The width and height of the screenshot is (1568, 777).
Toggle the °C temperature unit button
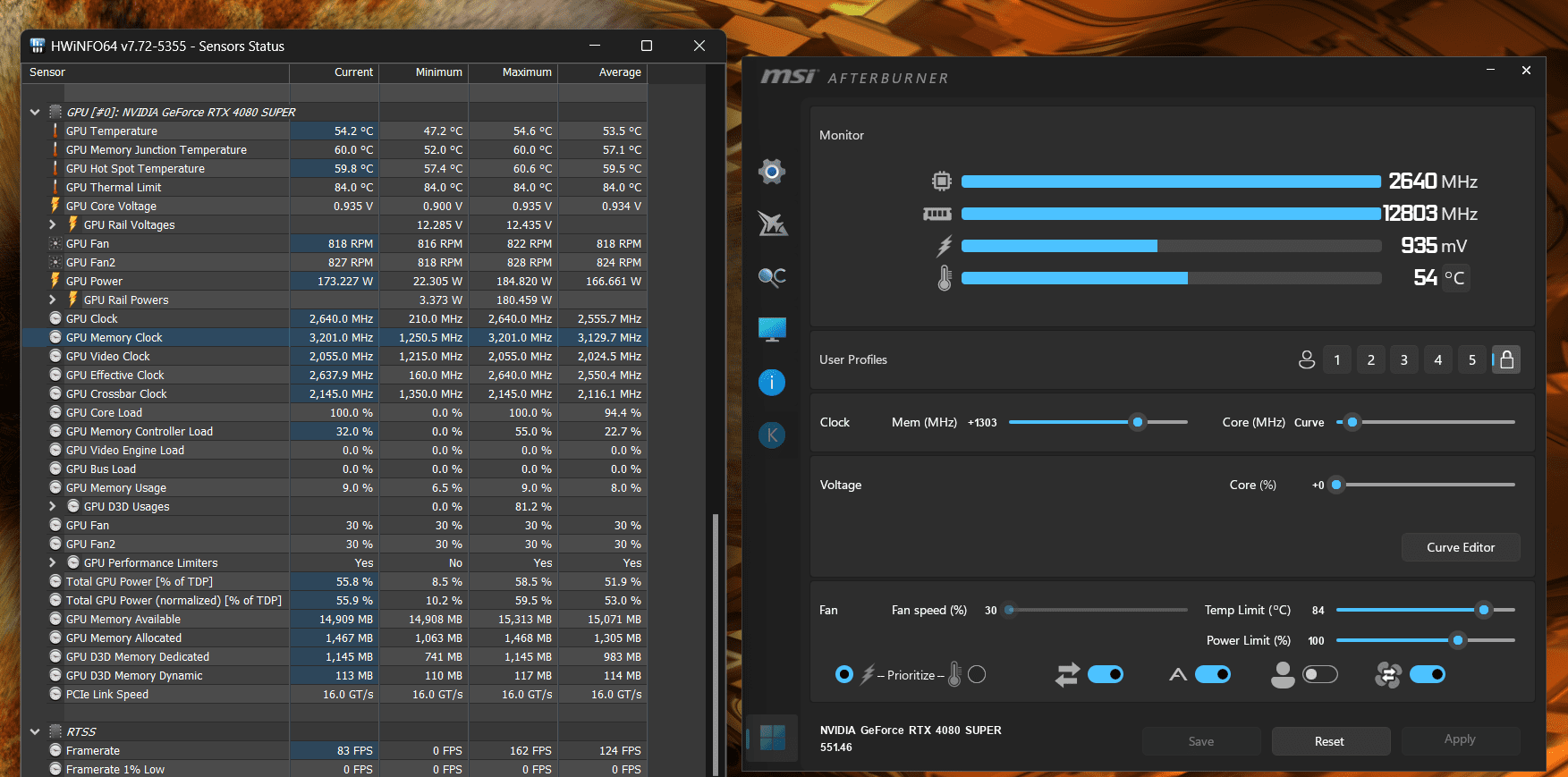(x=1454, y=278)
